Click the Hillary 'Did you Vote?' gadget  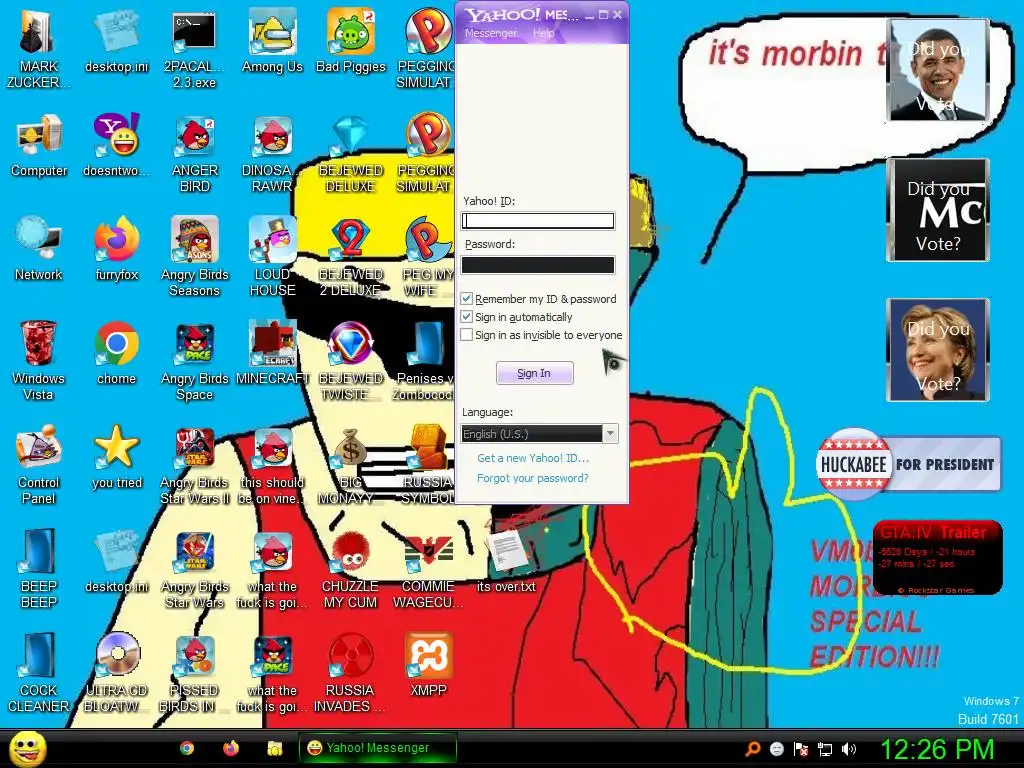[938, 349]
